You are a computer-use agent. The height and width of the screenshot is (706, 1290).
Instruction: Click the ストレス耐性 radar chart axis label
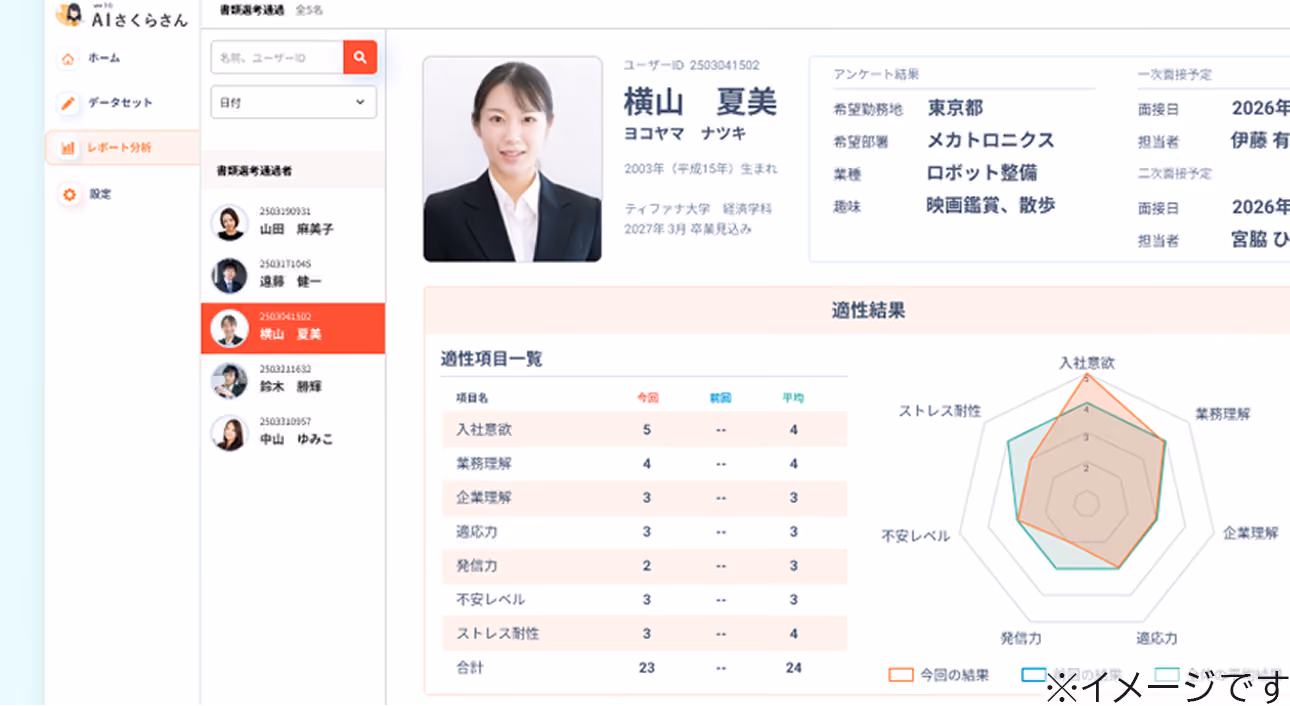[940, 411]
